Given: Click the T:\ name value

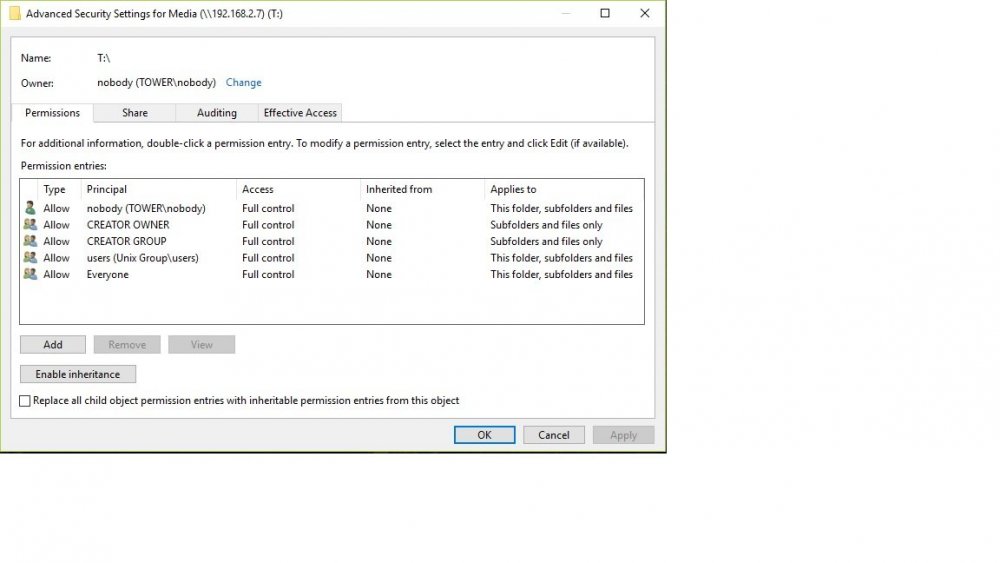Looking at the screenshot, I should click(x=103, y=58).
